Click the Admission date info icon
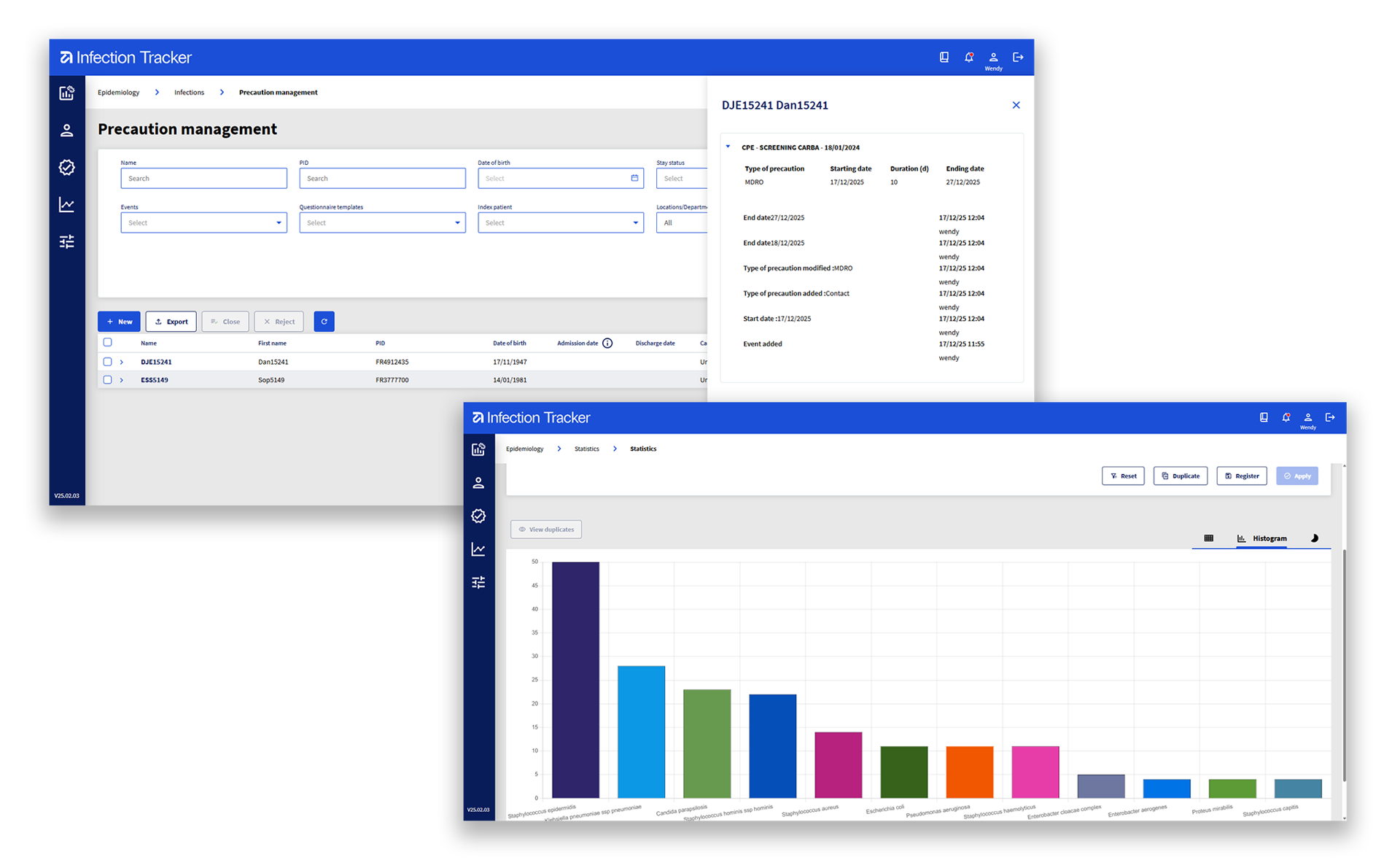 tap(607, 343)
